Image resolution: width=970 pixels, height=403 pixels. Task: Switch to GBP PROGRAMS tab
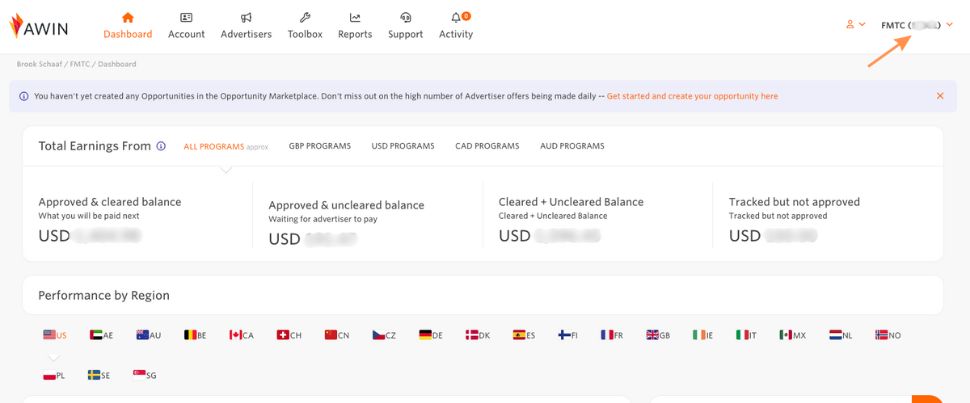(320, 146)
